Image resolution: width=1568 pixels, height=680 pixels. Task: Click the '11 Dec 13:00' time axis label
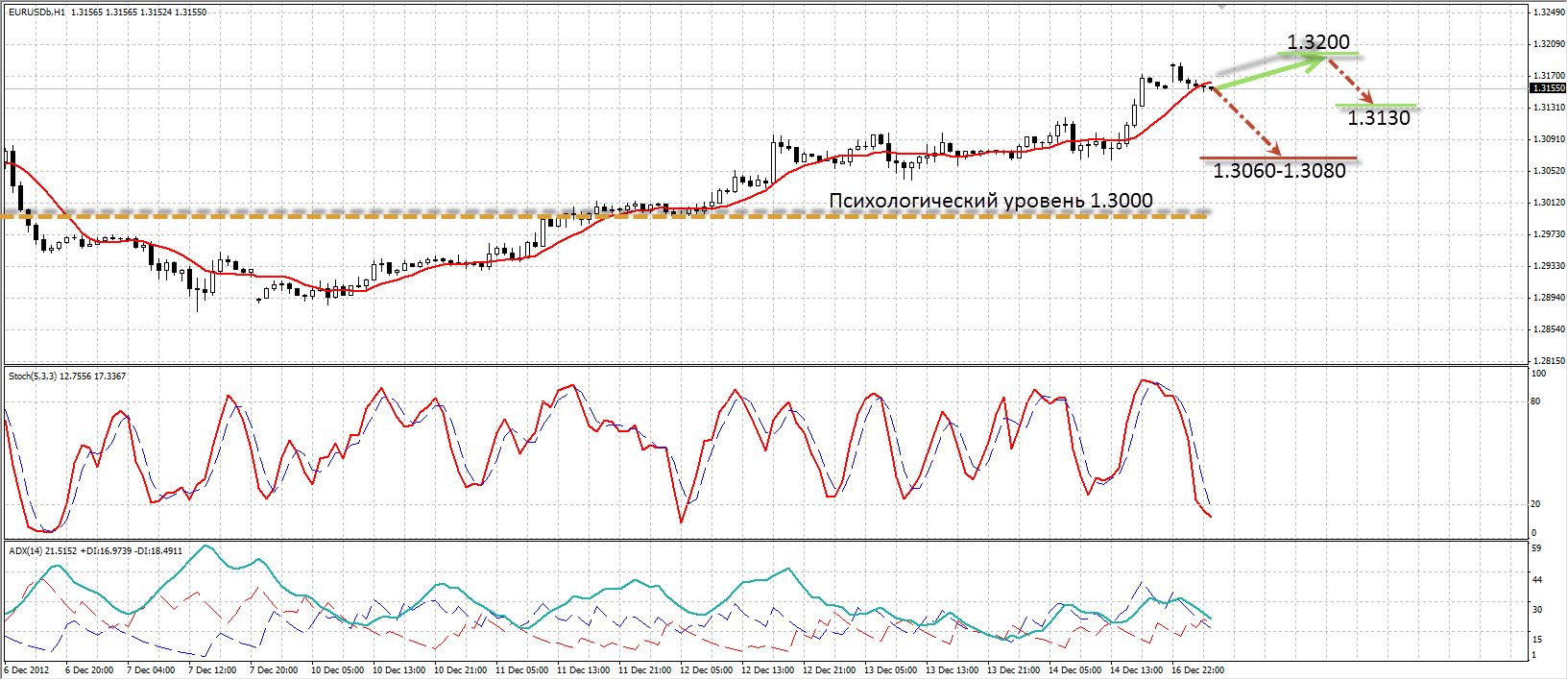583,670
